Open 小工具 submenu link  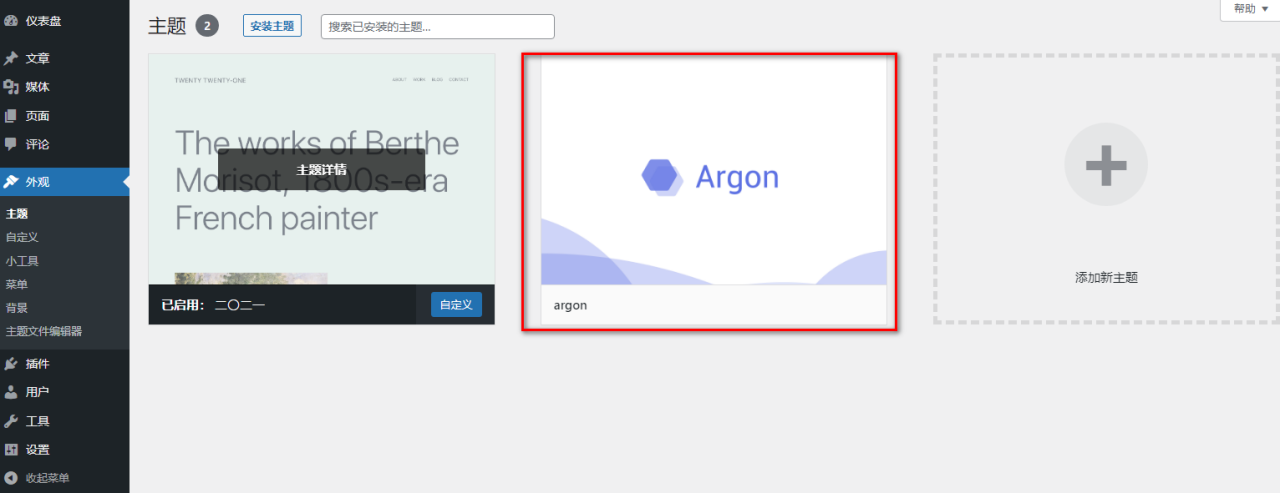(22, 261)
